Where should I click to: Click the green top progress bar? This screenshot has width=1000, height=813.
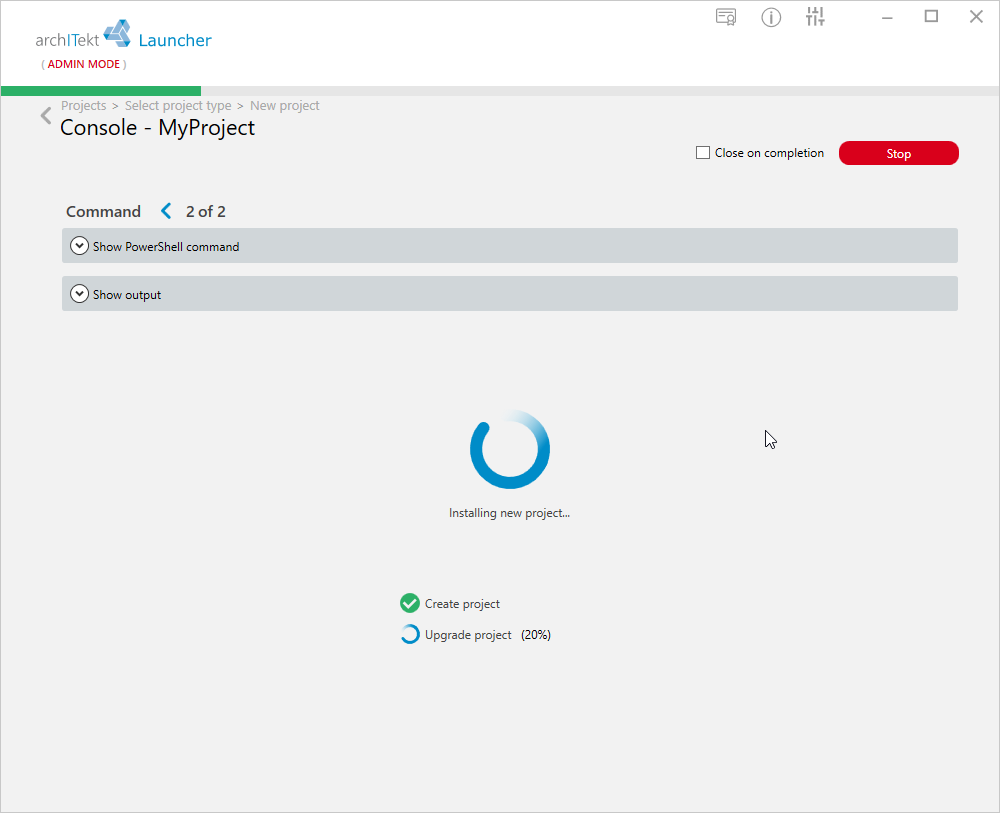101,91
